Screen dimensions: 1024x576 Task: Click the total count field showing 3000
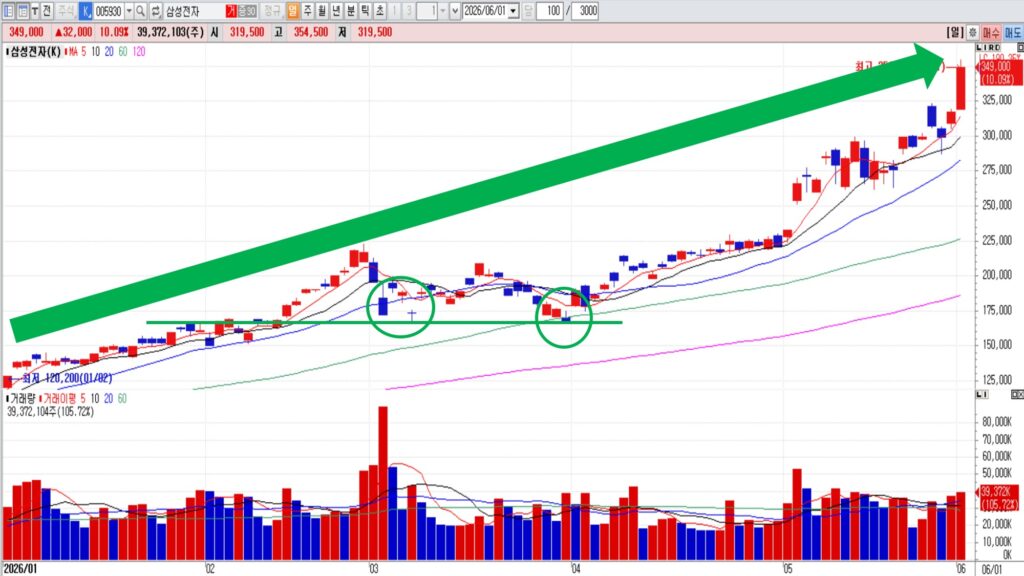point(584,11)
